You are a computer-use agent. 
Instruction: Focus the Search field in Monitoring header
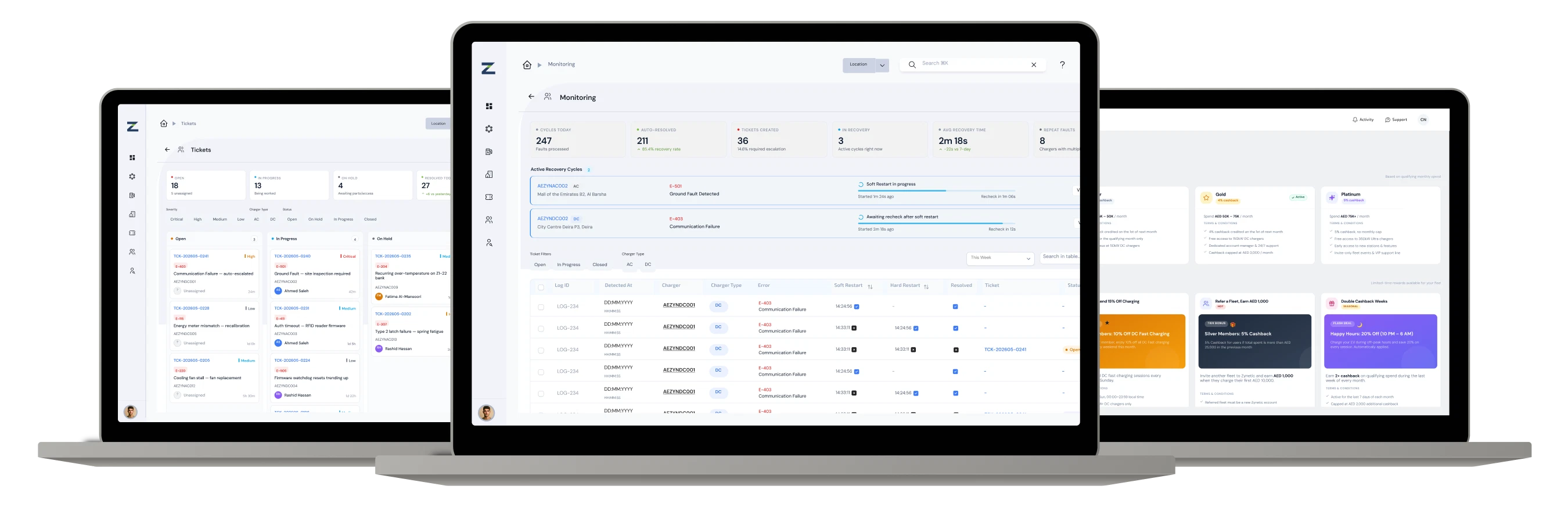coord(973,64)
